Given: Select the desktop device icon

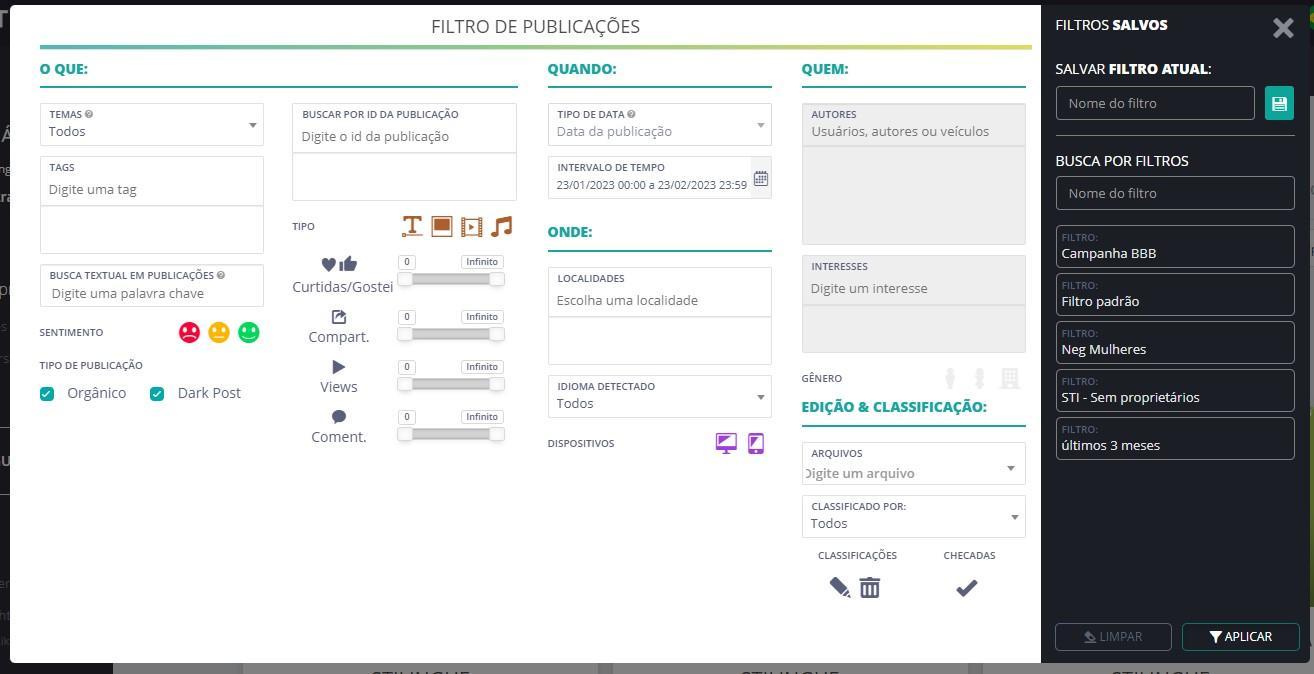Looking at the screenshot, I should (x=726, y=444).
